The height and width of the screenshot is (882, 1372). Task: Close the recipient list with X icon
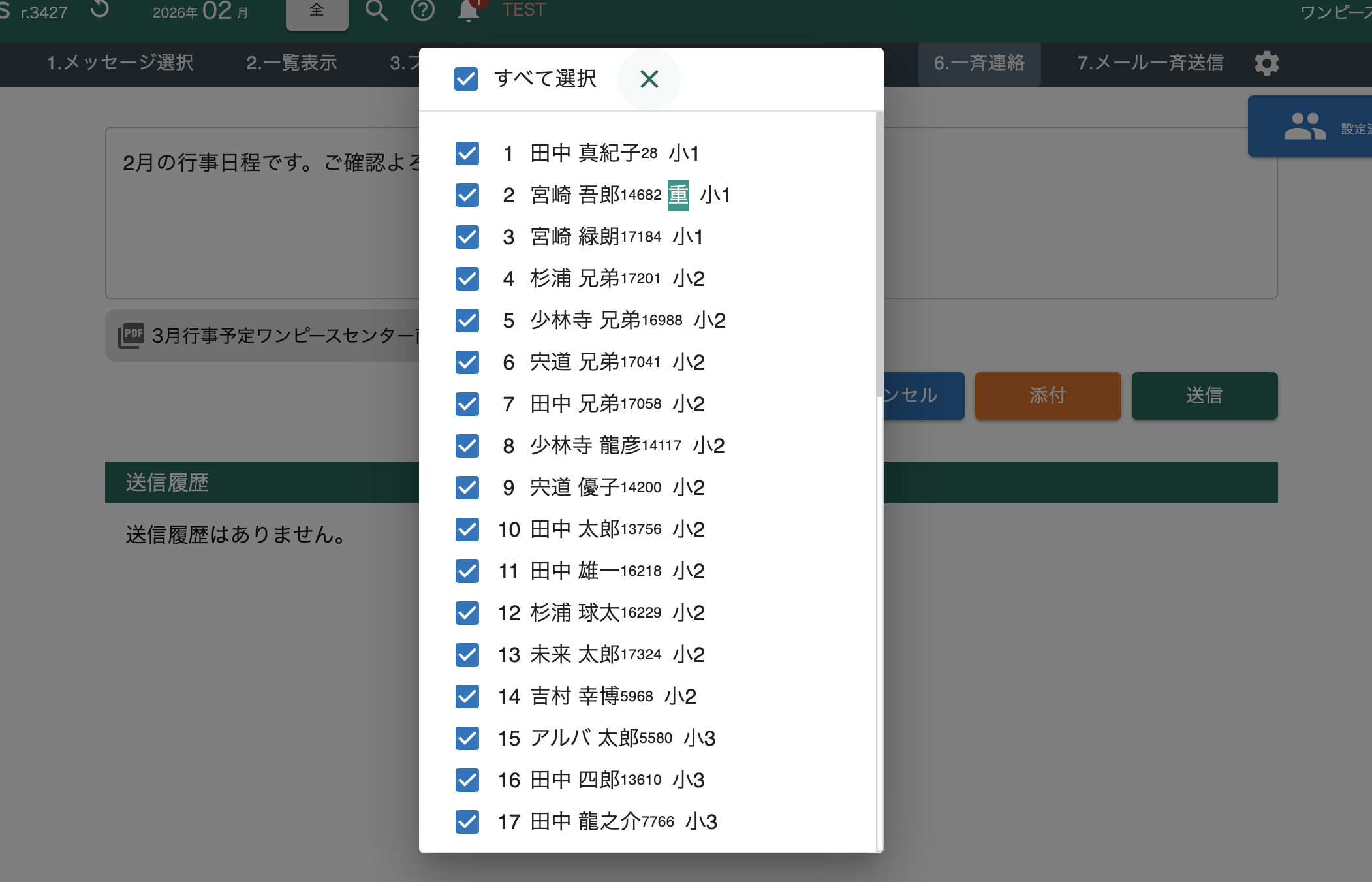(649, 79)
